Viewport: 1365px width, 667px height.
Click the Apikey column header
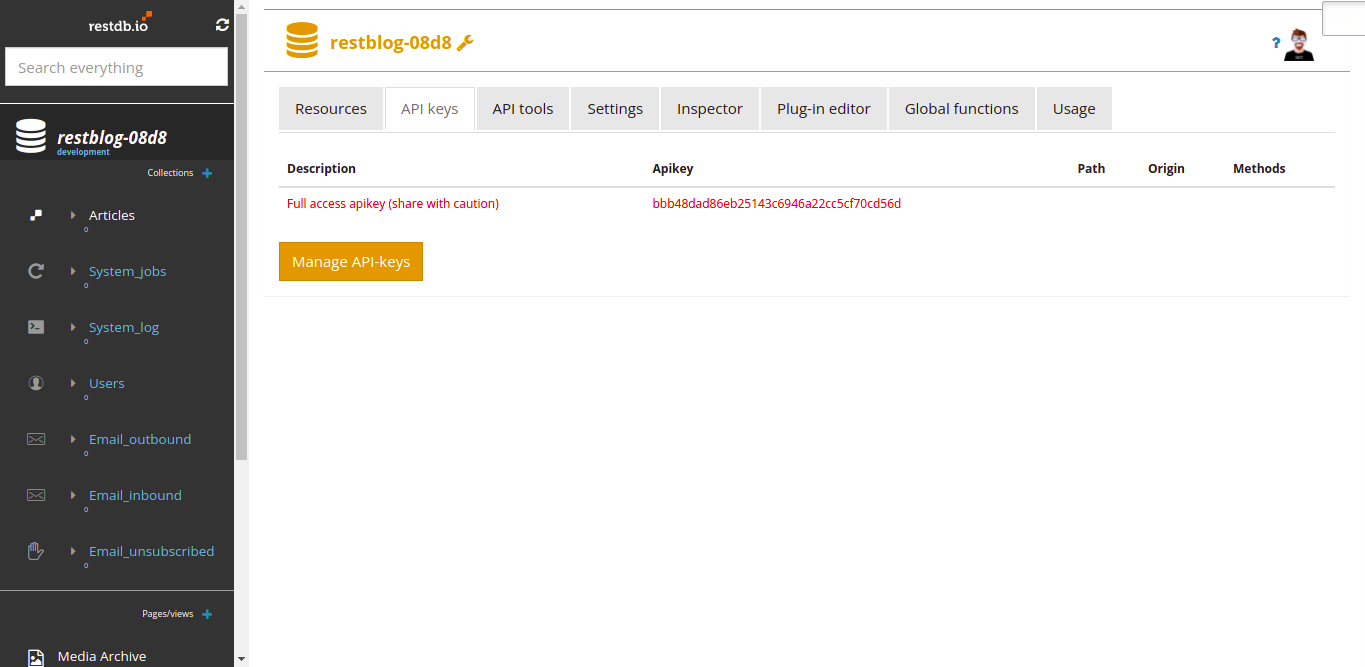(673, 168)
